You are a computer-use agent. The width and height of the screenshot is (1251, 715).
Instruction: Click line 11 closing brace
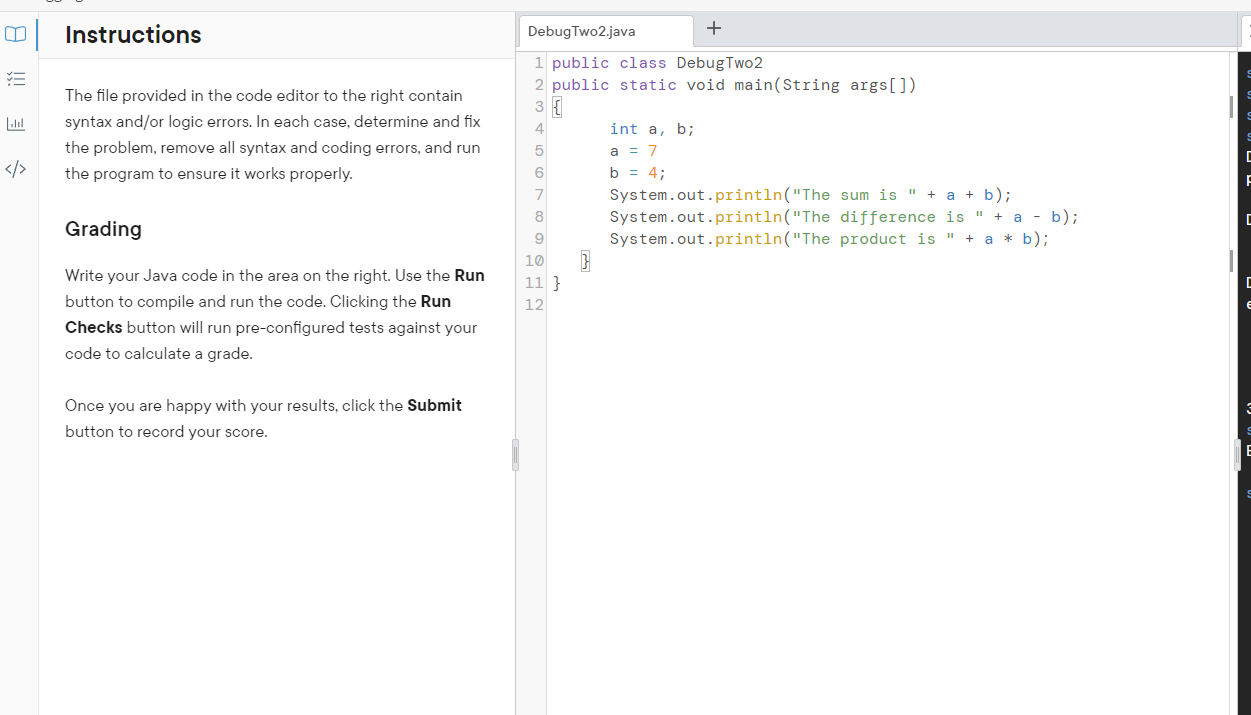point(557,283)
